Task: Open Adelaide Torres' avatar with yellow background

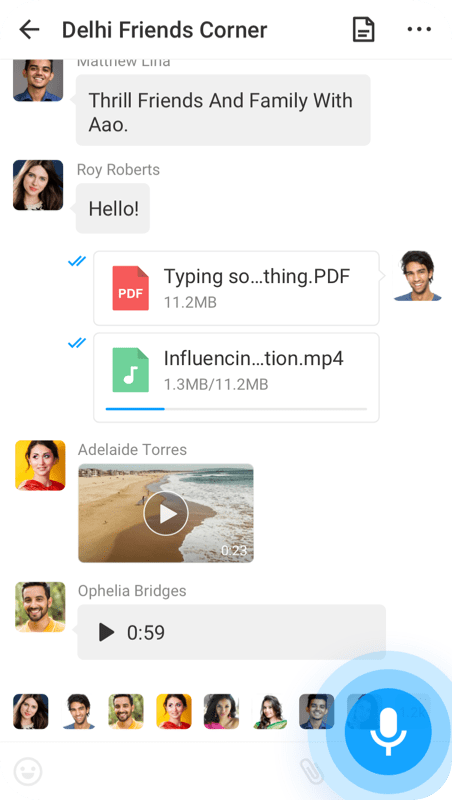Action: pyautogui.click(x=40, y=465)
